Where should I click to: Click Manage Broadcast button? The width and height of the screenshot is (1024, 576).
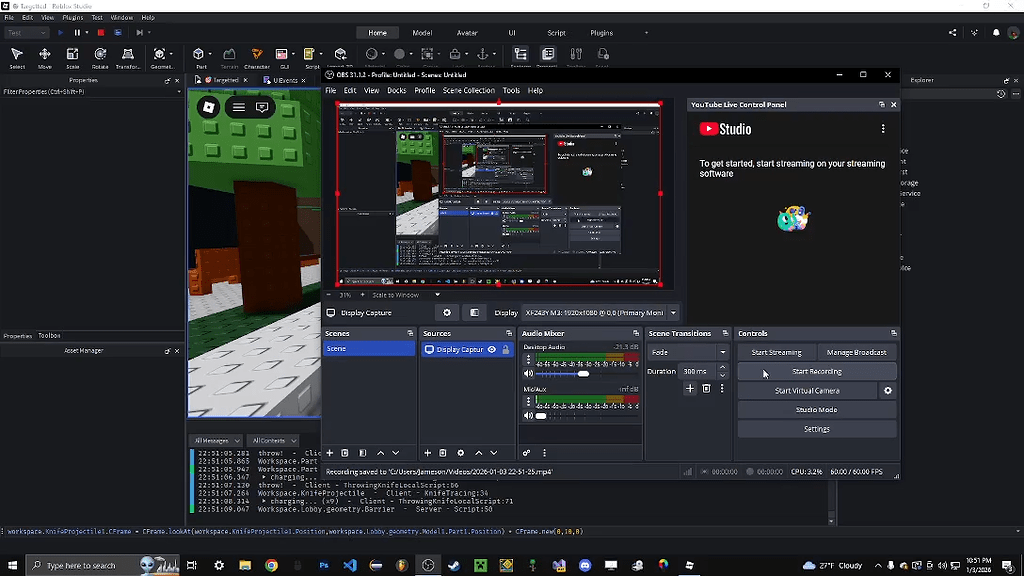point(856,352)
